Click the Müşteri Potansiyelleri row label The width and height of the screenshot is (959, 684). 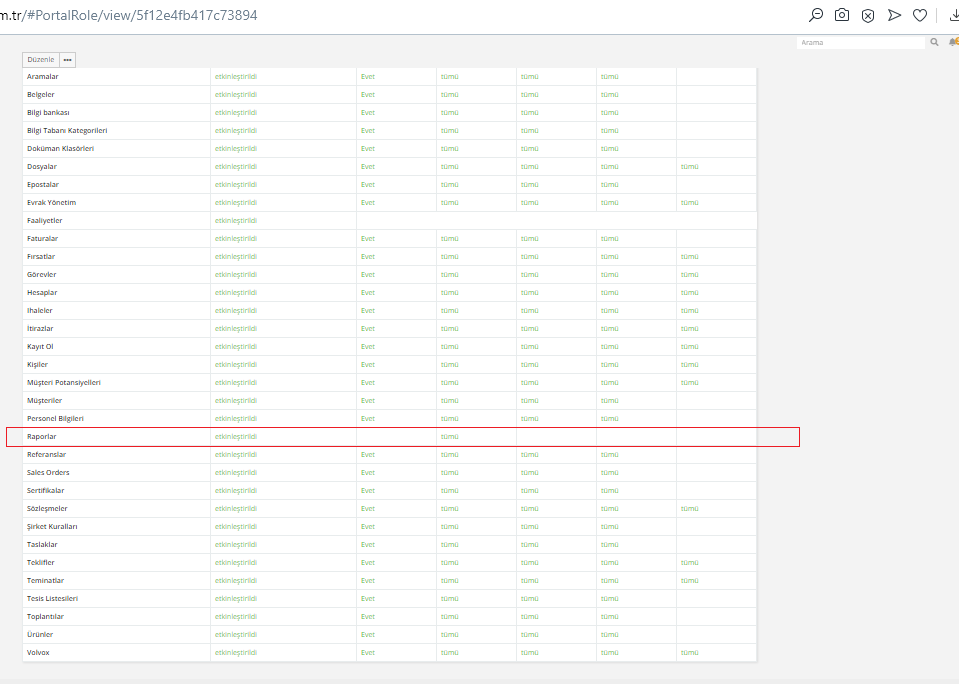[64, 383]
